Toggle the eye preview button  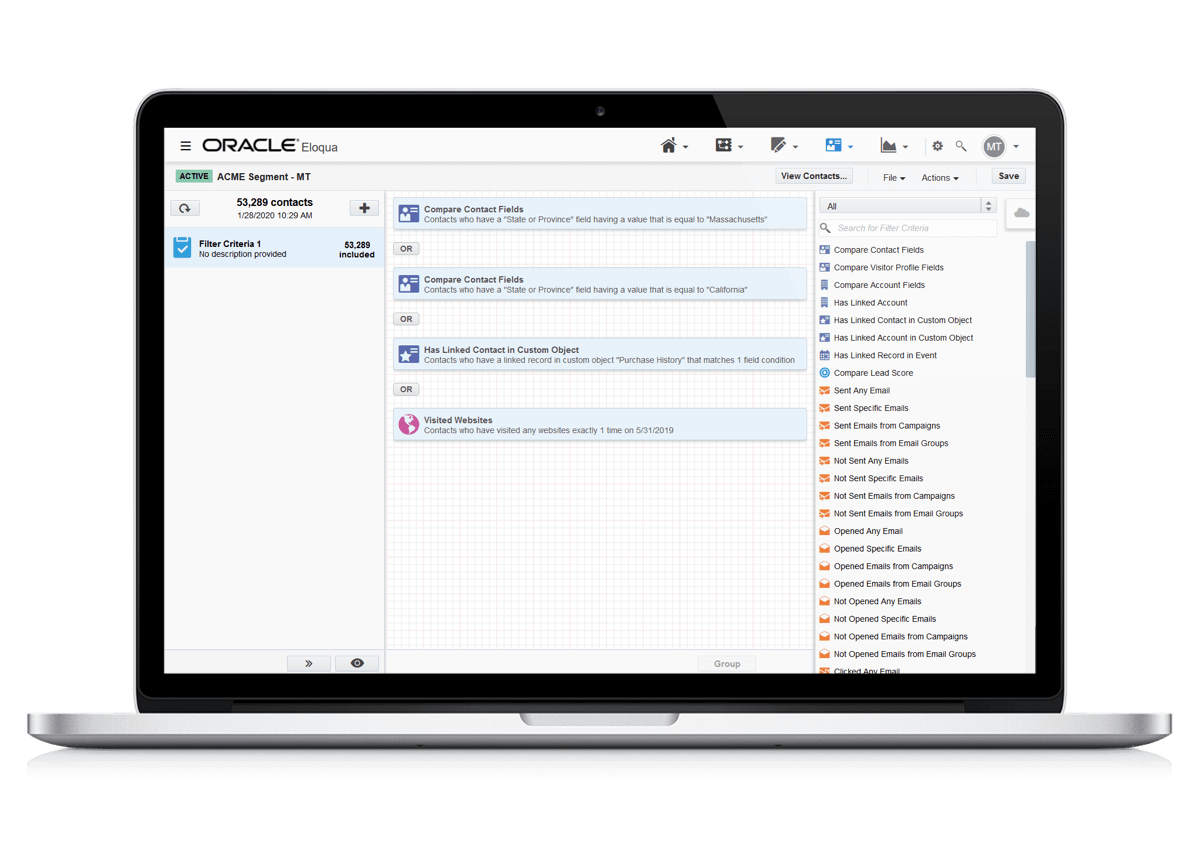[357, 663]
